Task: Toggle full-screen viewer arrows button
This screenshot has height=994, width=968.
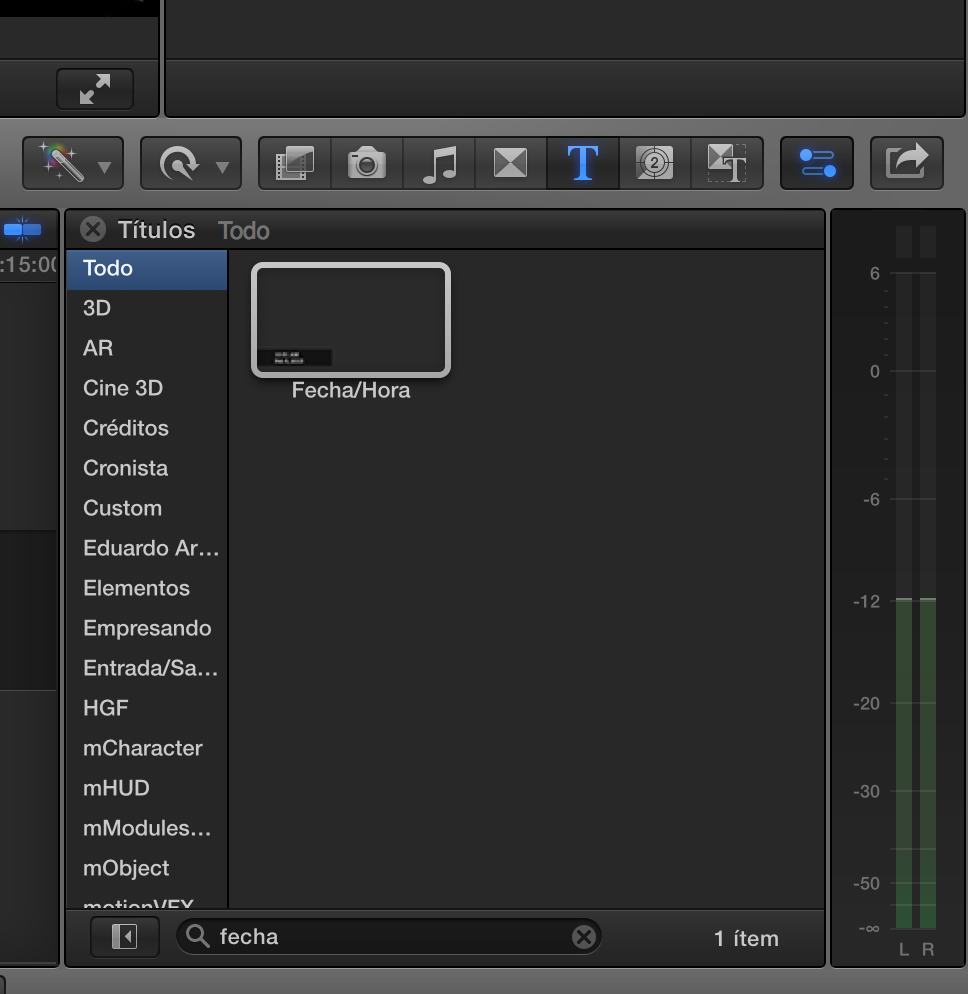Action: (x=95, y=90)
